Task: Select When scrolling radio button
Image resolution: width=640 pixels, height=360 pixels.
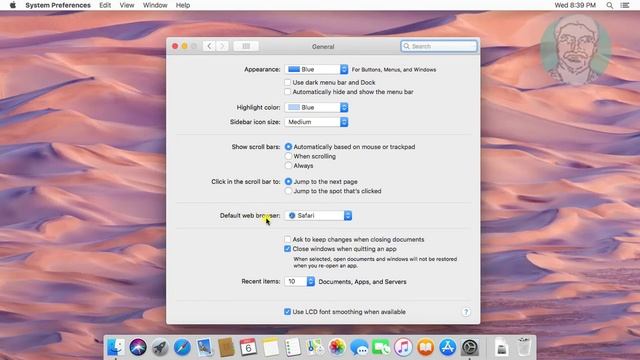Action: point(289,156)
